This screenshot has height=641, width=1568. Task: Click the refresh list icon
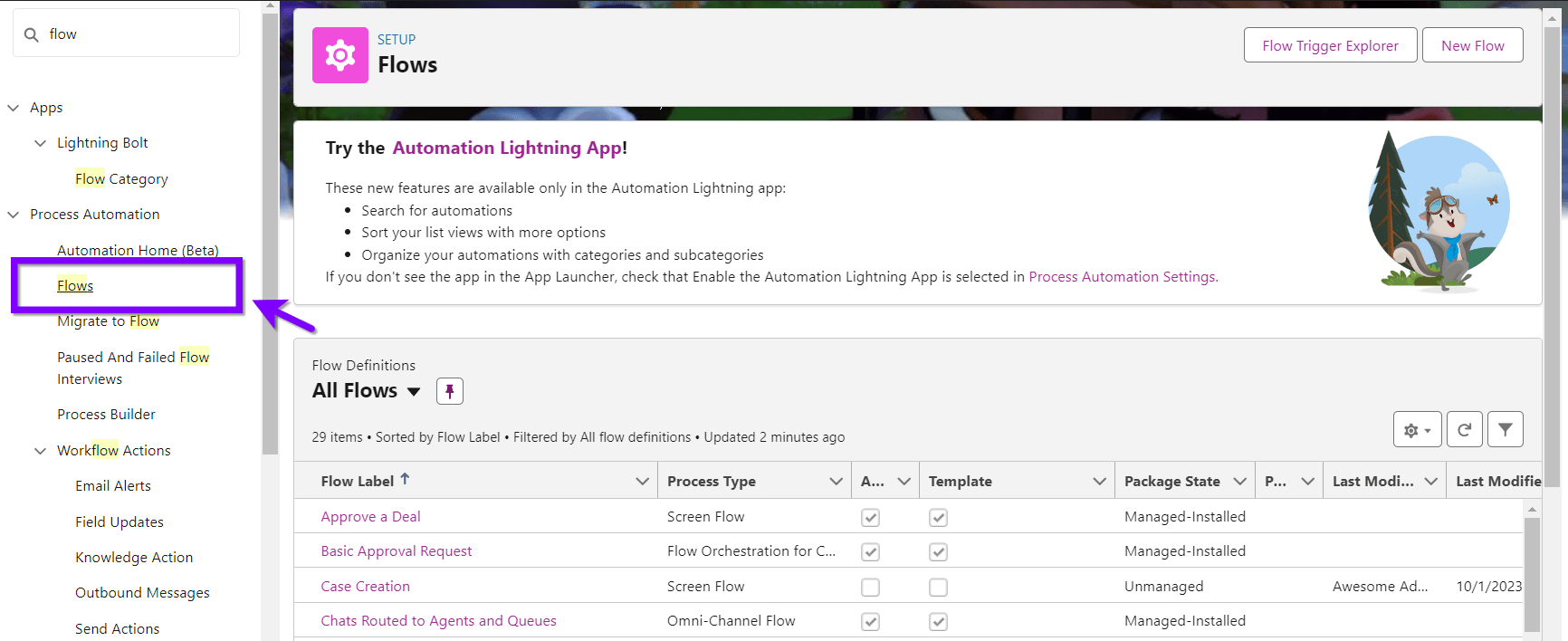[1464, 430]
